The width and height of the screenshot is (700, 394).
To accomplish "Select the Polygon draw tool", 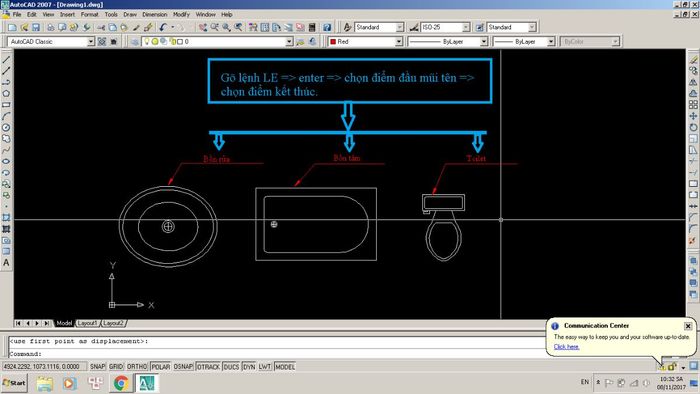I will tap(6, 93).
